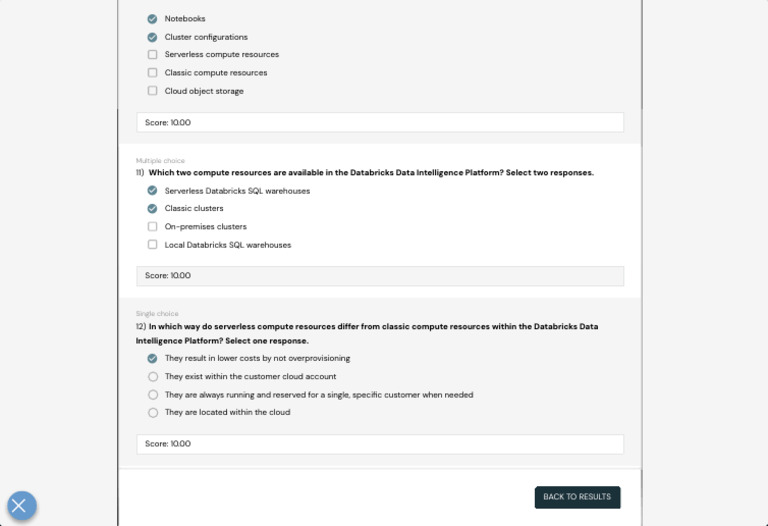The width and height of the screenshot is (768, 526).
Task: Select the Cloud object storage checkbox
Action: click(152, 91)
